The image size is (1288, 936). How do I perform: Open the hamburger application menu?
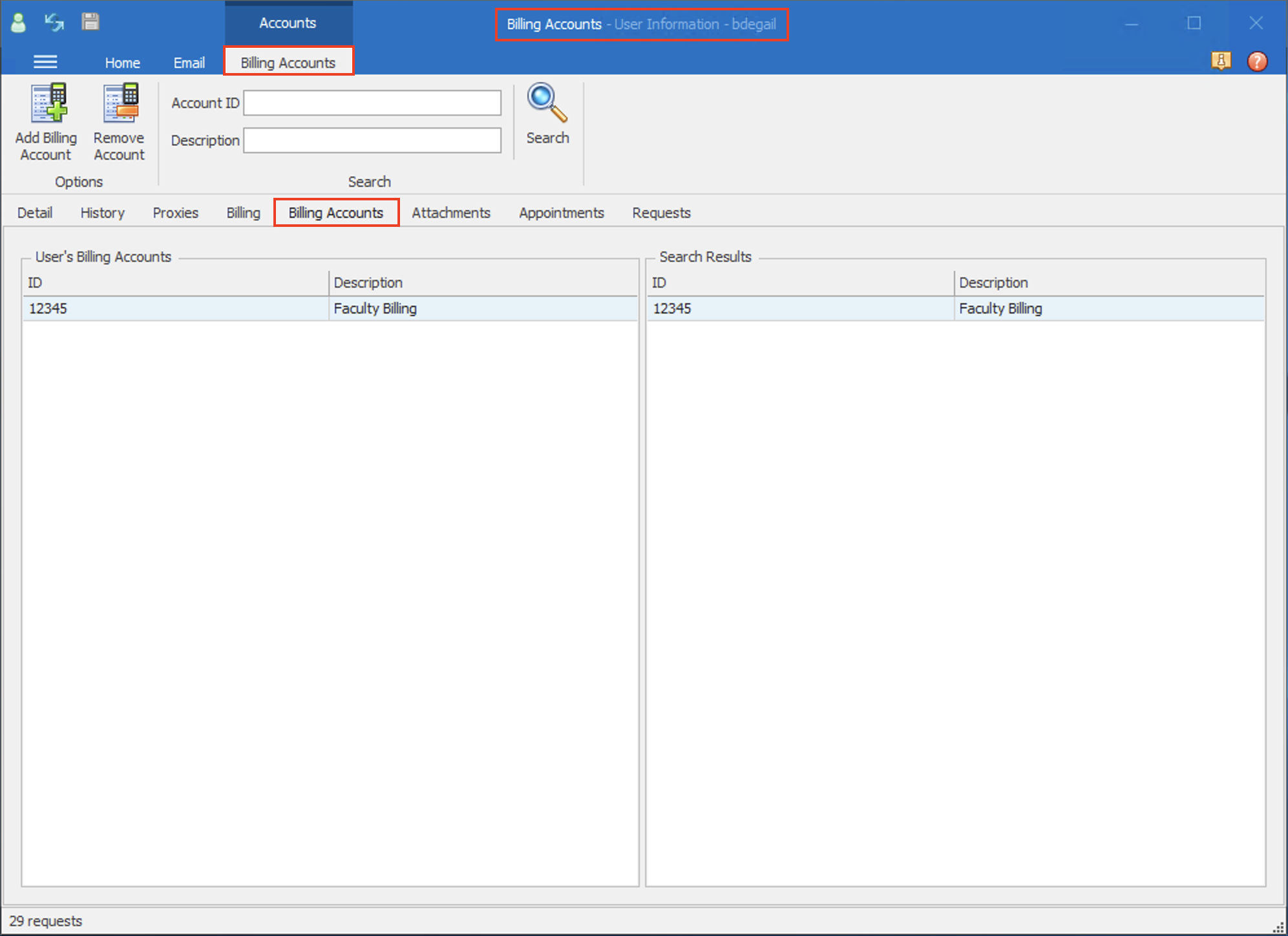45,62
